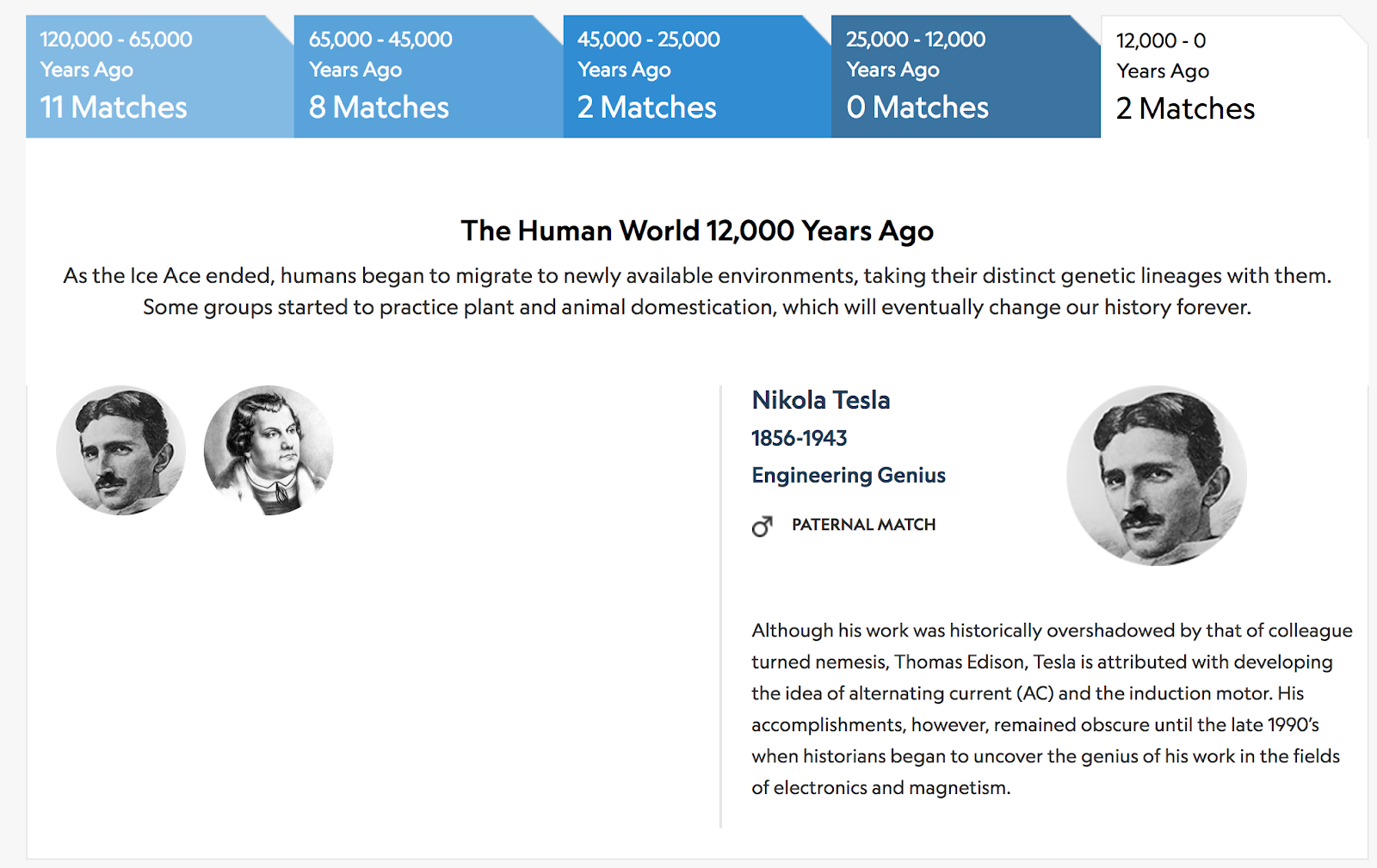Switch to the 65,000 - 45,000 Years tab

click(x=428, y=76)
